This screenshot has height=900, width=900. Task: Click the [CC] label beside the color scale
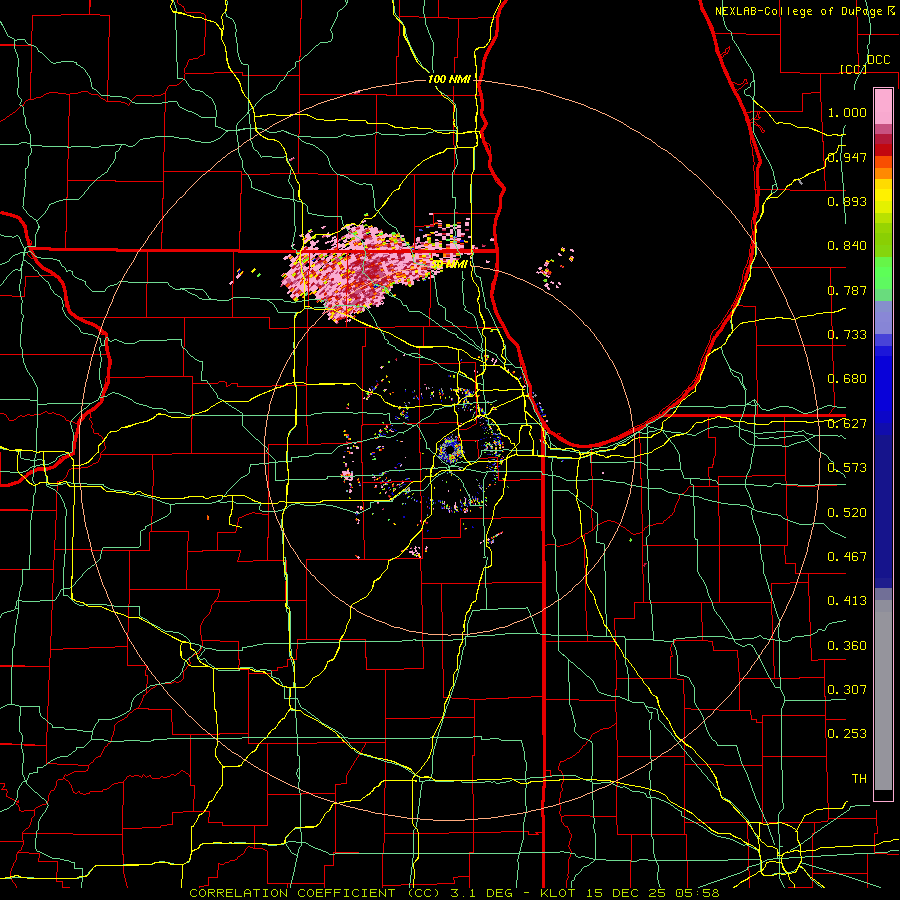pyautogui.click(x=853, y=69)
